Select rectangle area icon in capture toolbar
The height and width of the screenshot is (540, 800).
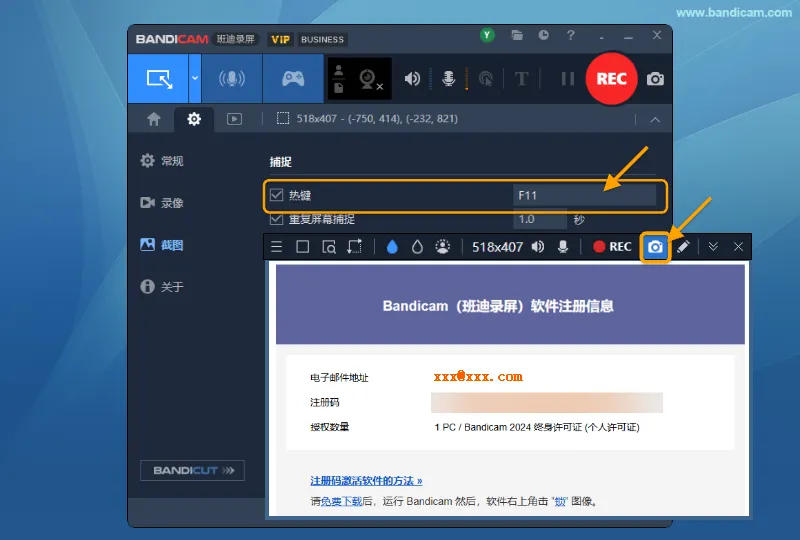303,247
